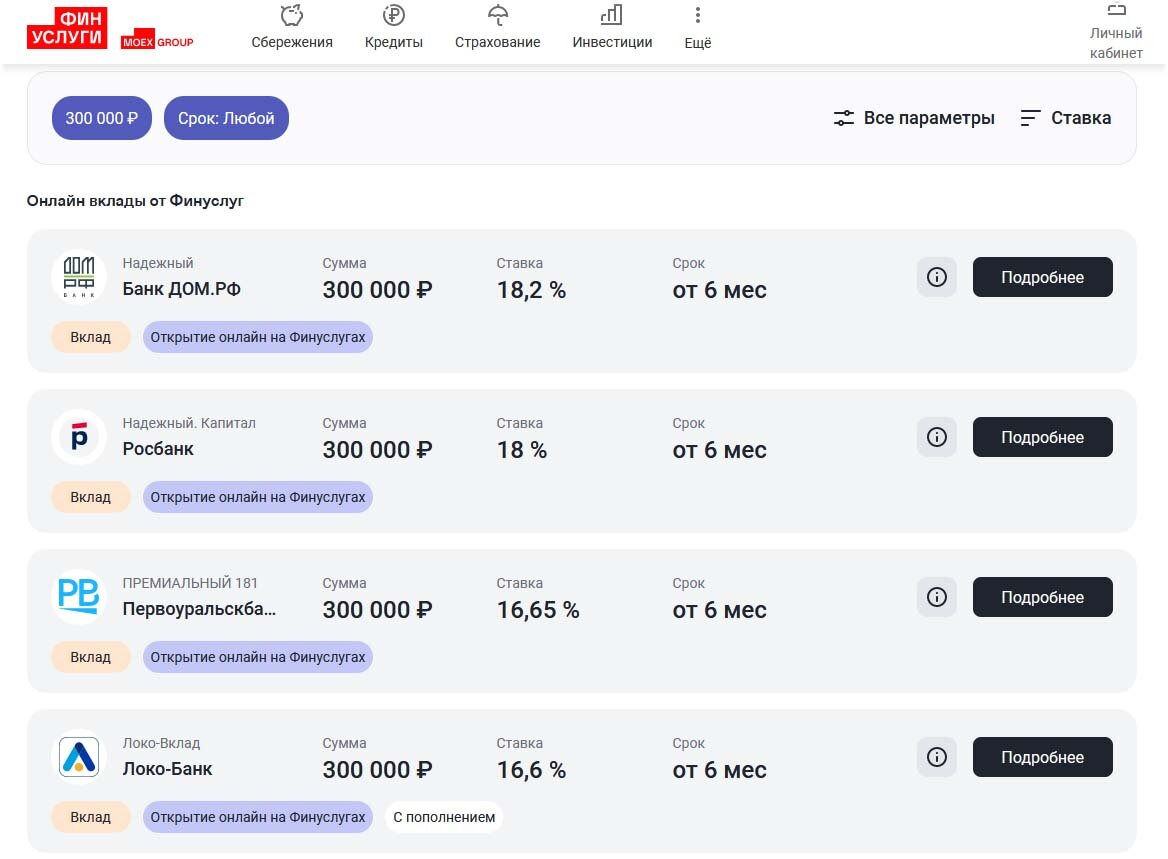Click Вклад tag on Росбанк card
The width and height of the screenshot is (1168, 859).
91,497
